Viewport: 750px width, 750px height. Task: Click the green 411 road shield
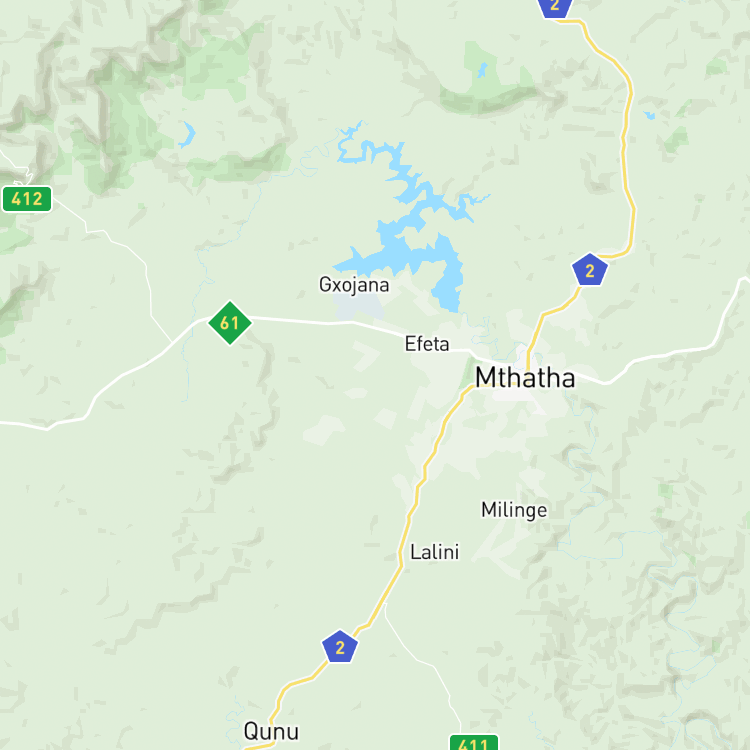(x=474, y=742)
